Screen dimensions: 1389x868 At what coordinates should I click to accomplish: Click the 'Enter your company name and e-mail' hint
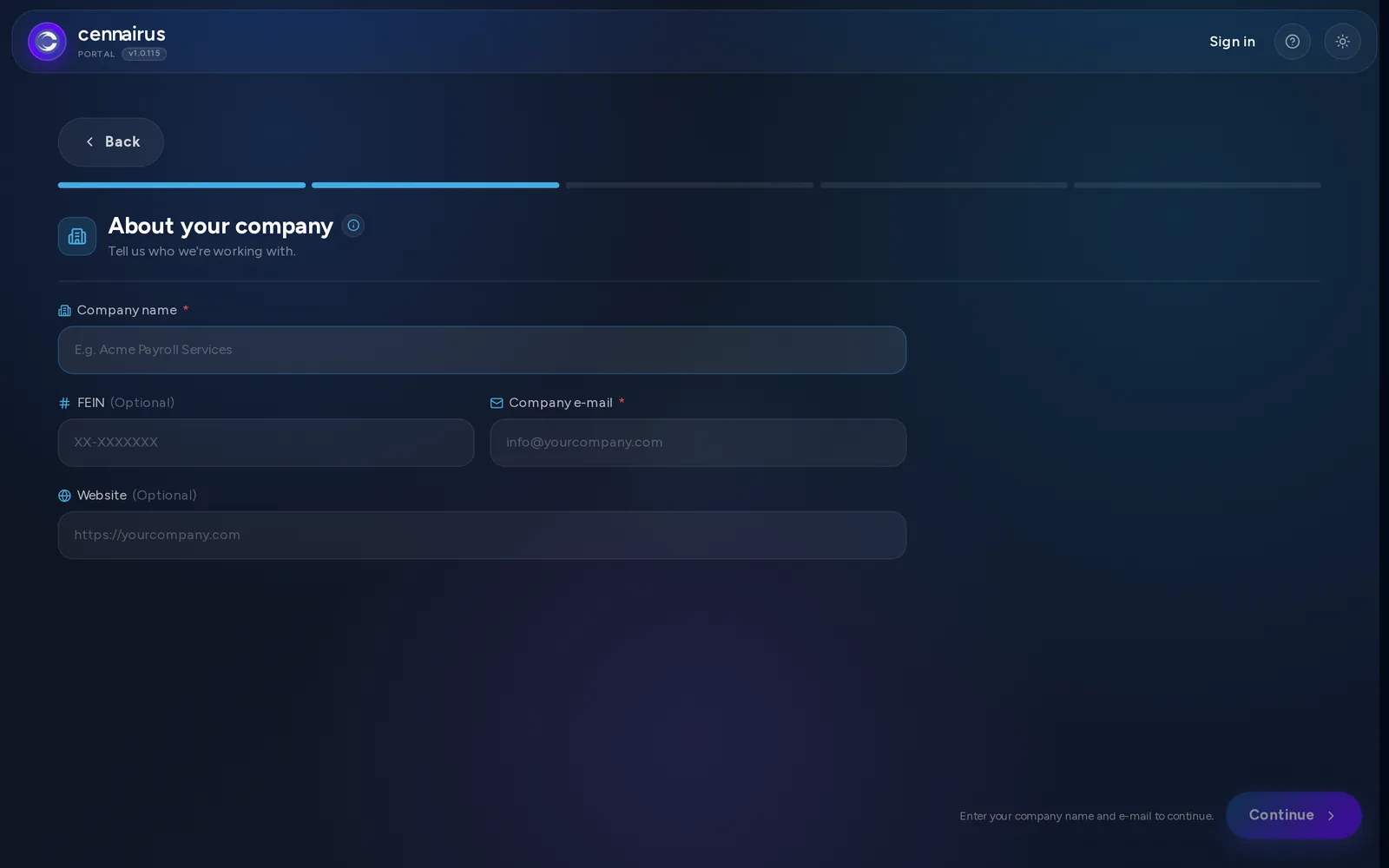coord(1087,816)
